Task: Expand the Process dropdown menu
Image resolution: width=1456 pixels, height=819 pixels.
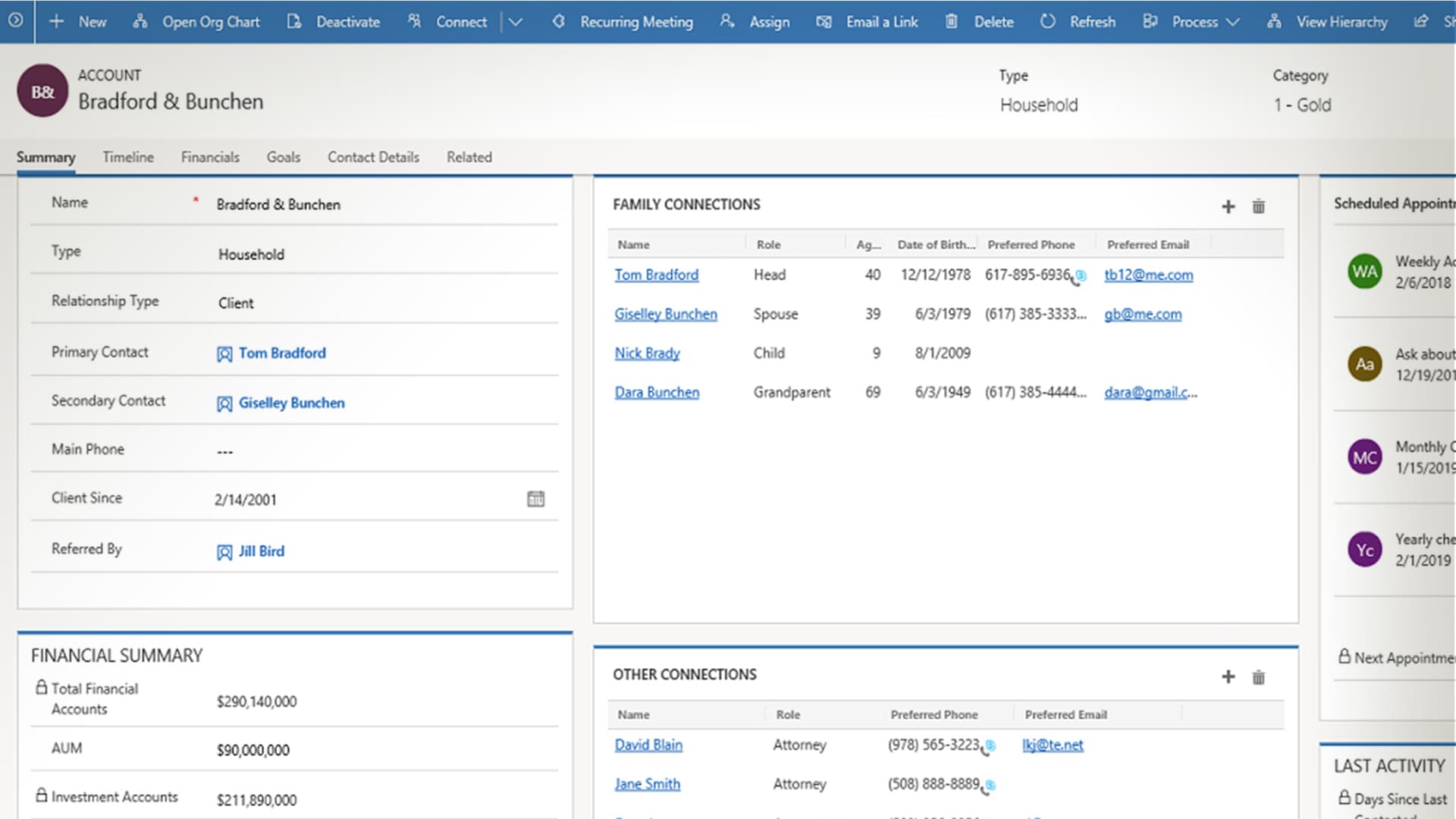Action: click(x=1232, y=21)
